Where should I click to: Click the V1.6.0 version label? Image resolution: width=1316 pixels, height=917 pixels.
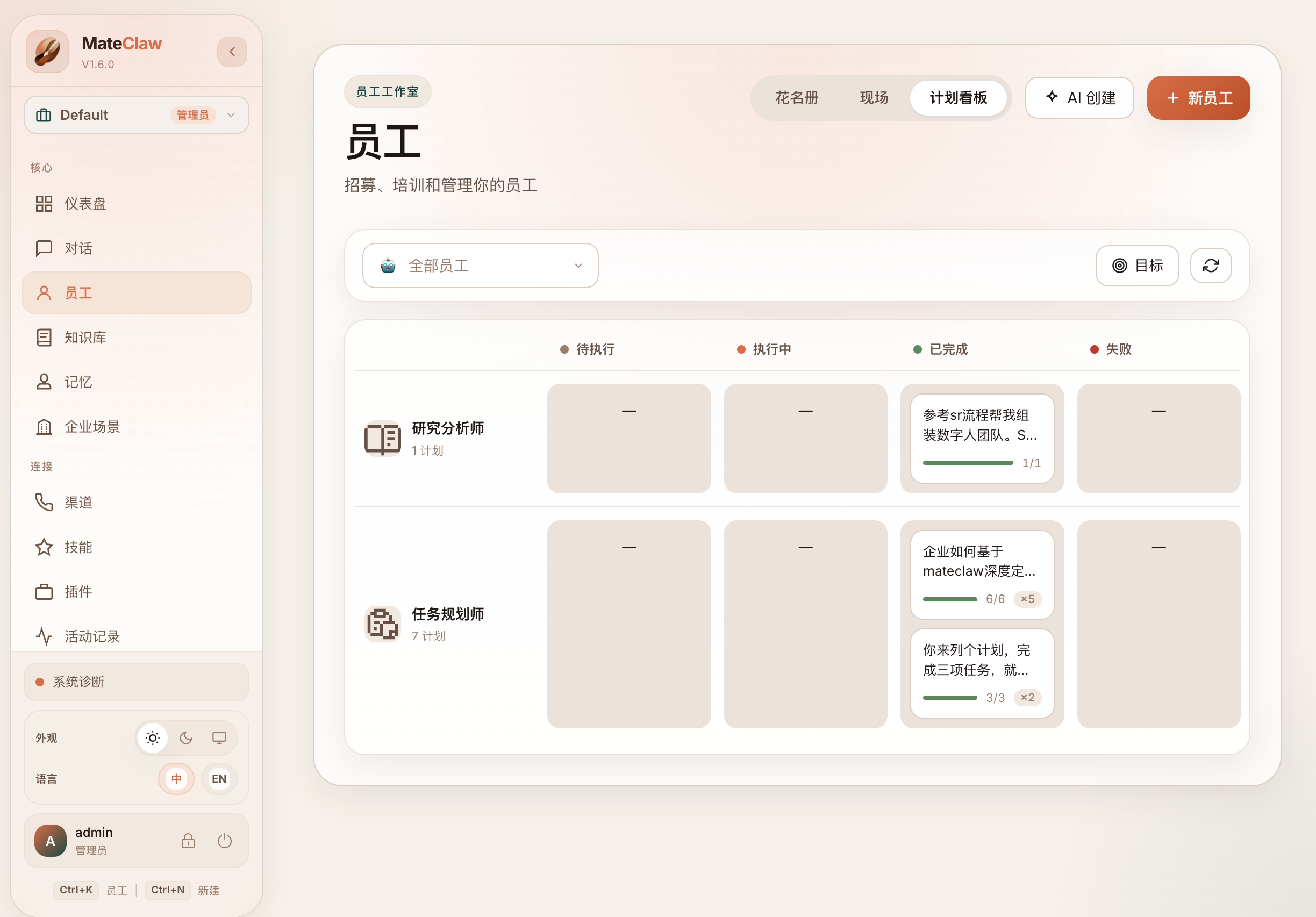coord(98,64)
